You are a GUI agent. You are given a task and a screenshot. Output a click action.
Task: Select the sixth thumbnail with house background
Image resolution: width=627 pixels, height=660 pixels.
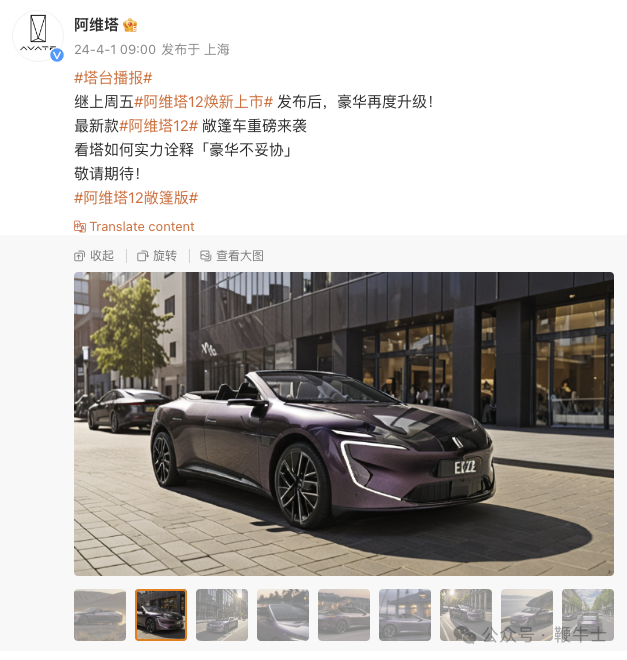click(x=405, y=615)
